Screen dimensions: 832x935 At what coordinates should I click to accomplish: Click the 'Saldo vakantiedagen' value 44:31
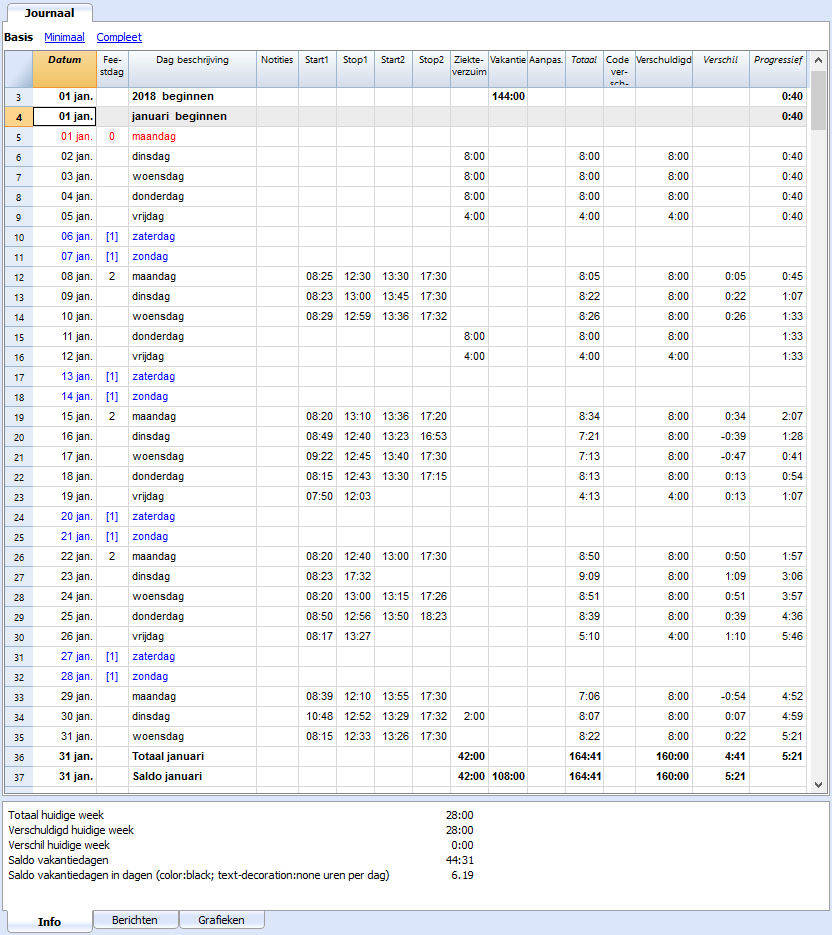[460, 860]
